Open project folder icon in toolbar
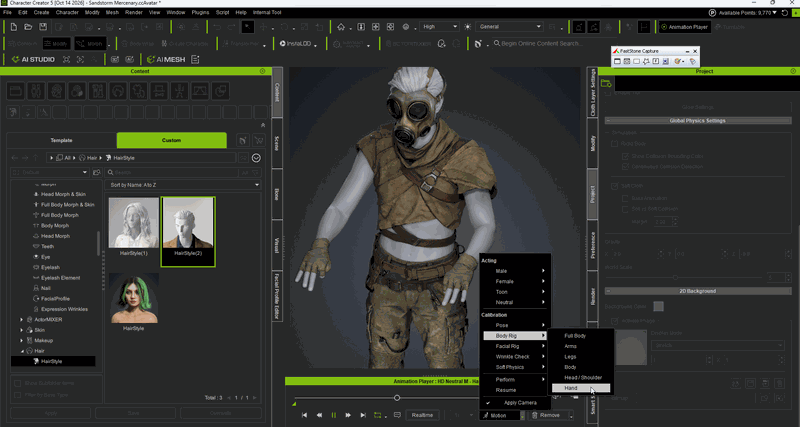This screenshot has width=800, height=427. [28, 27]
